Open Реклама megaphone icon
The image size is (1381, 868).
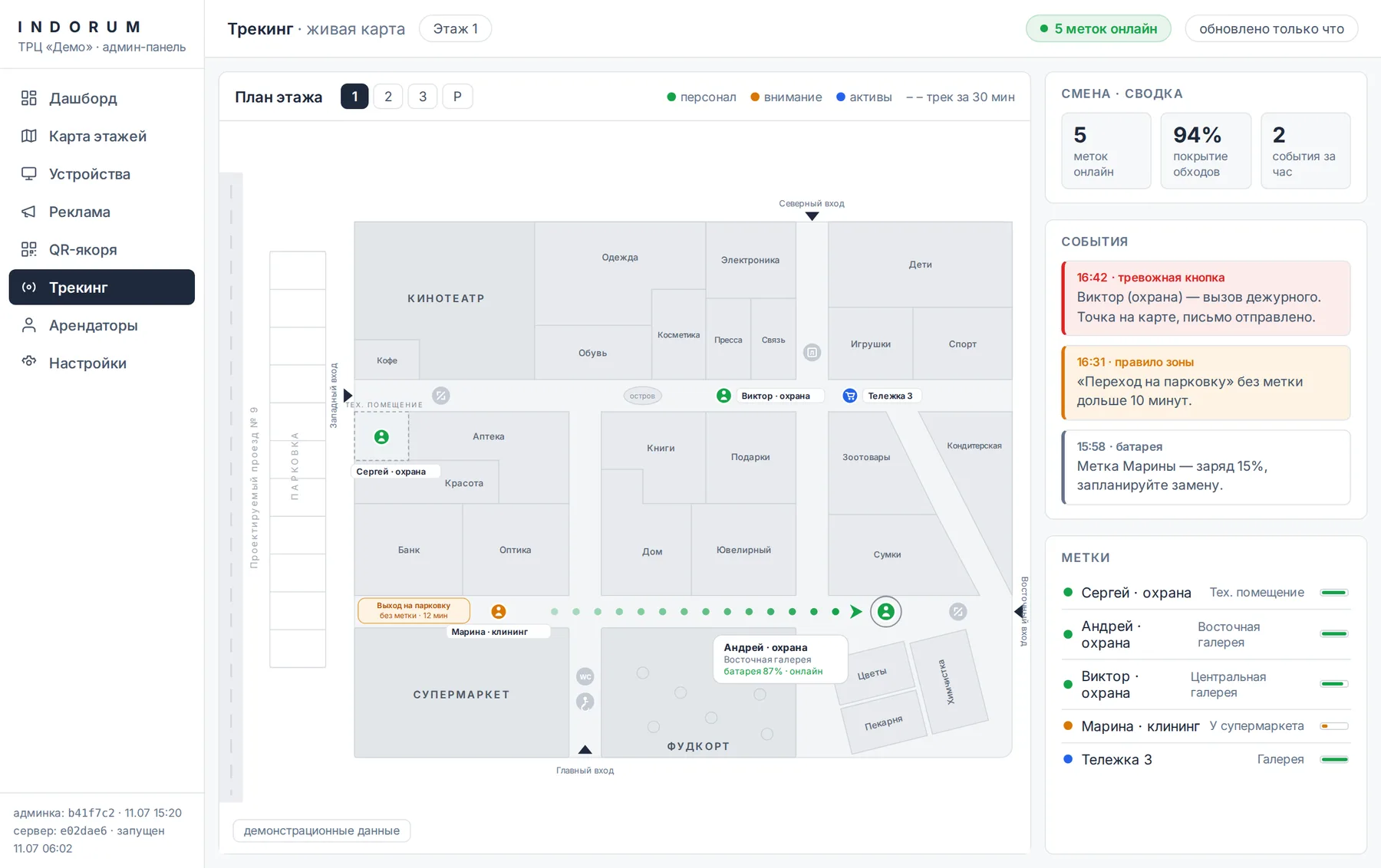pyautogui.click(x=29, y=212)
